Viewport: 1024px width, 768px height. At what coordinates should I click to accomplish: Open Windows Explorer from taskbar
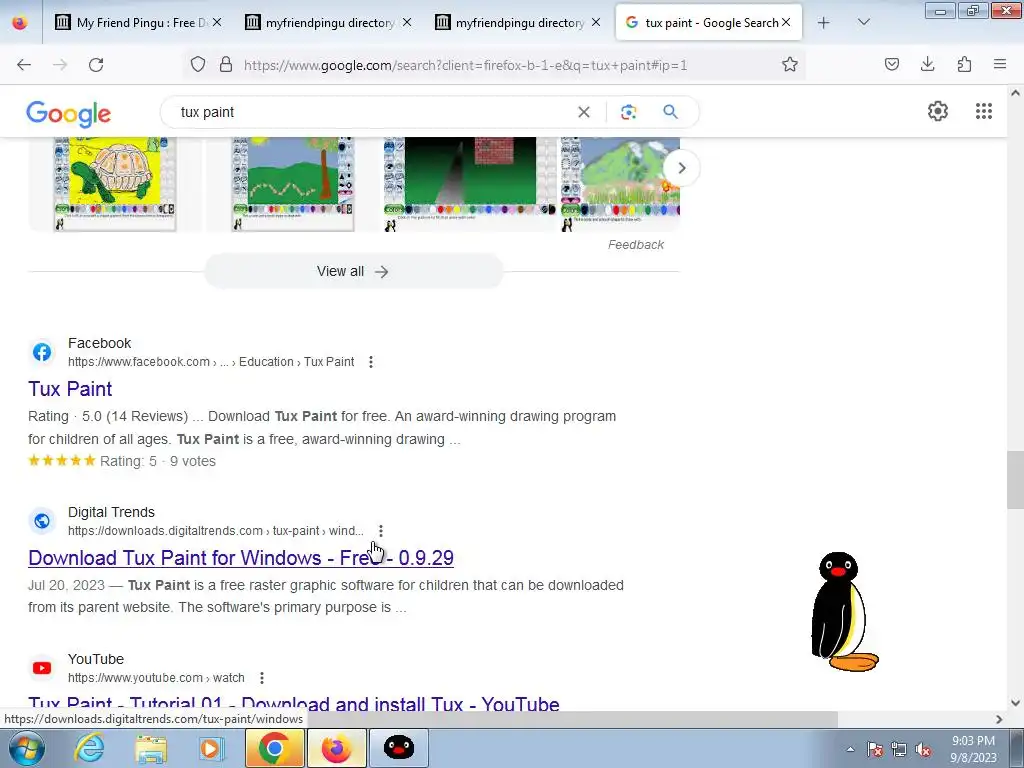tap(151, 748)
